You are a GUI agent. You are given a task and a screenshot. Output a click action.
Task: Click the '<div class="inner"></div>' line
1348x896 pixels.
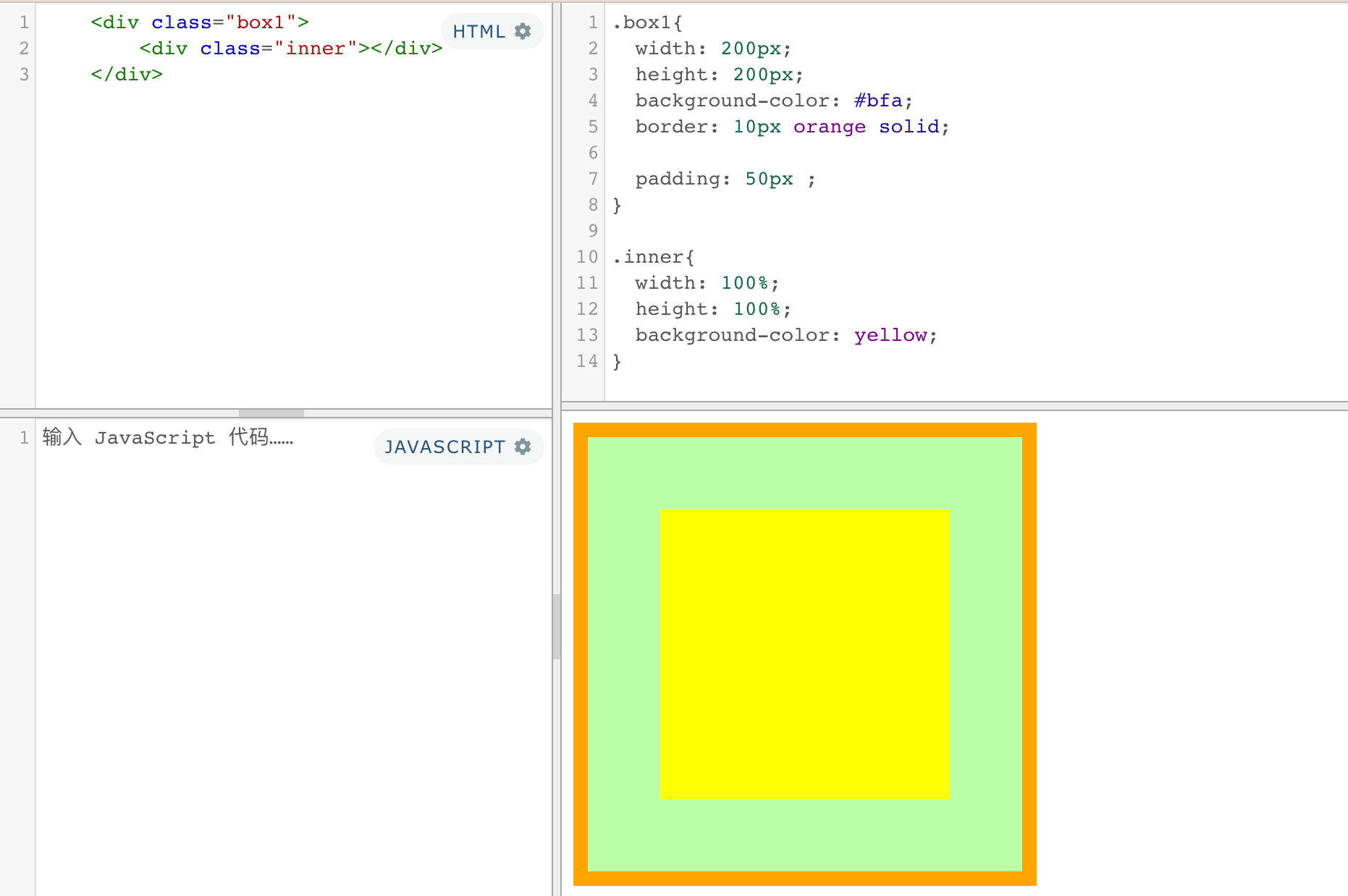tap(291, 48)
